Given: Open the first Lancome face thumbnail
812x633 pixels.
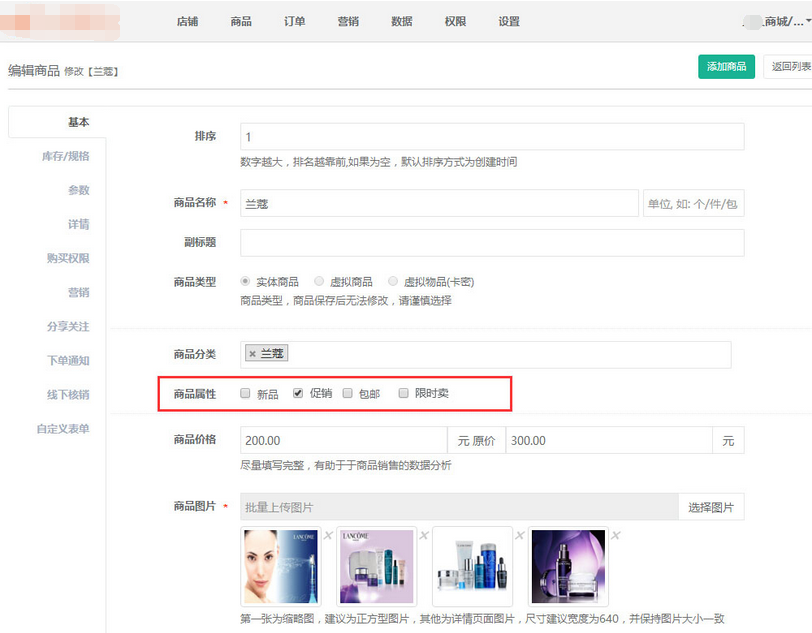Looking at the screenshot, I should pos(280,567).
